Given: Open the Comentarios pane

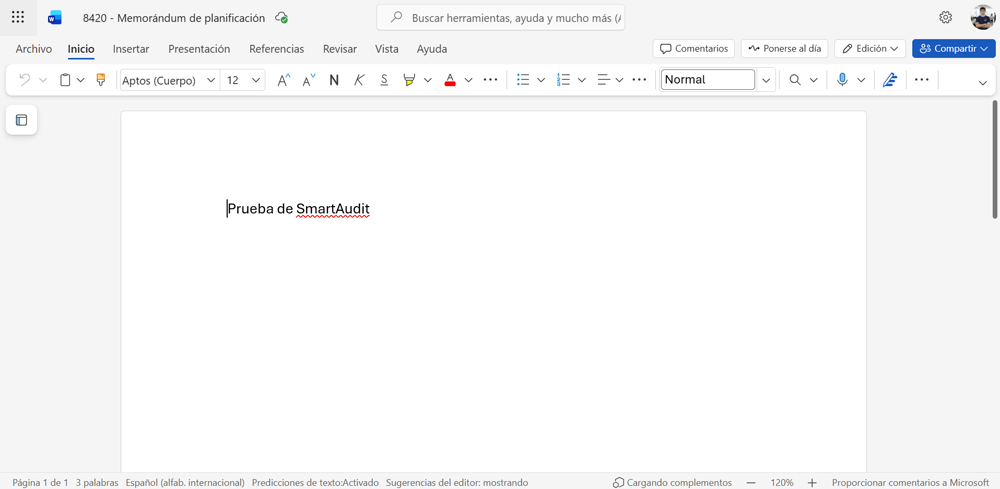Looking at the screenshot, I should [x=694, y=48].
